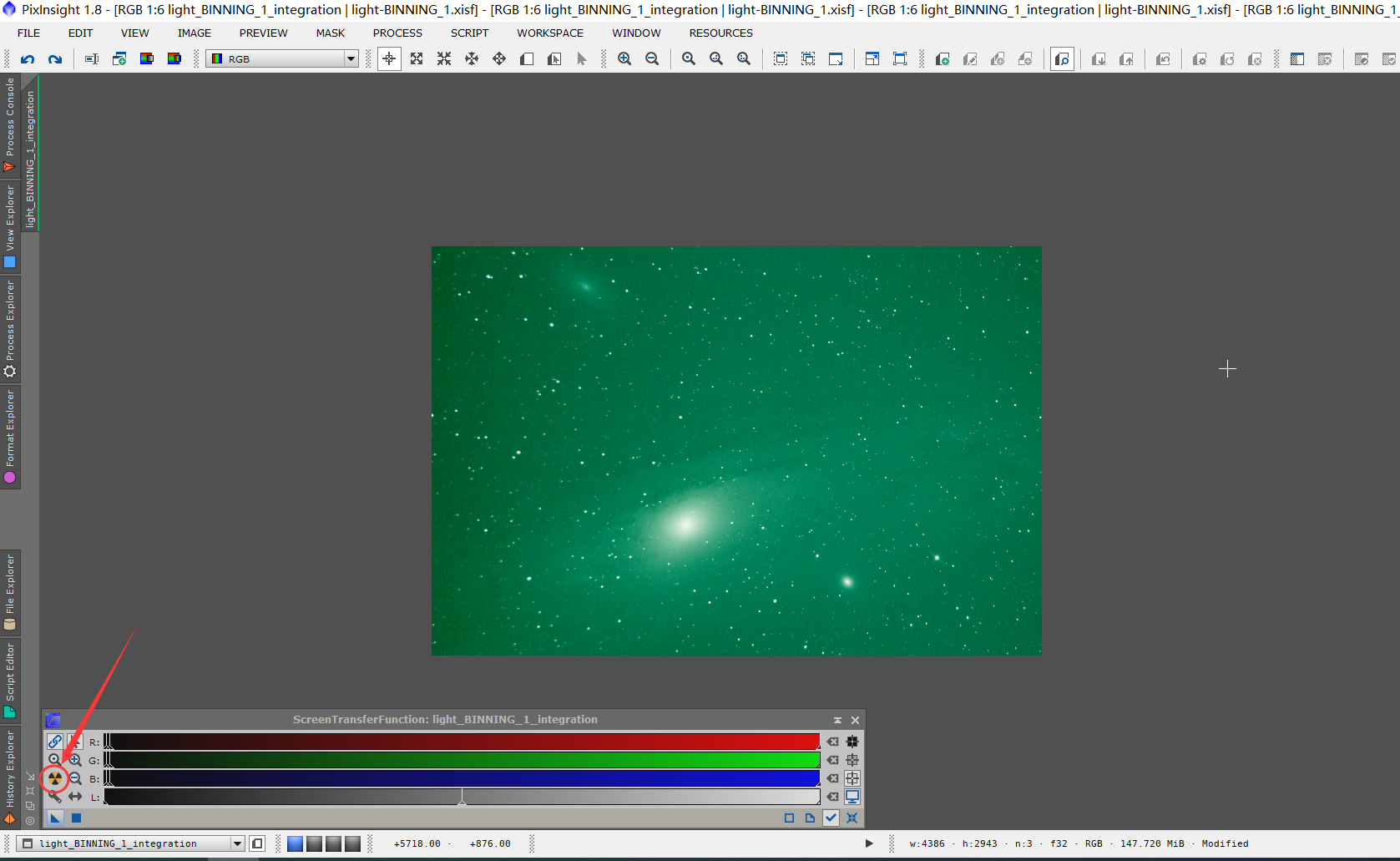Image resolution: width=1400 pixels, height=861 pixels.
Task: Select the New Preview mode tool
Action: (x=527, y=58)
